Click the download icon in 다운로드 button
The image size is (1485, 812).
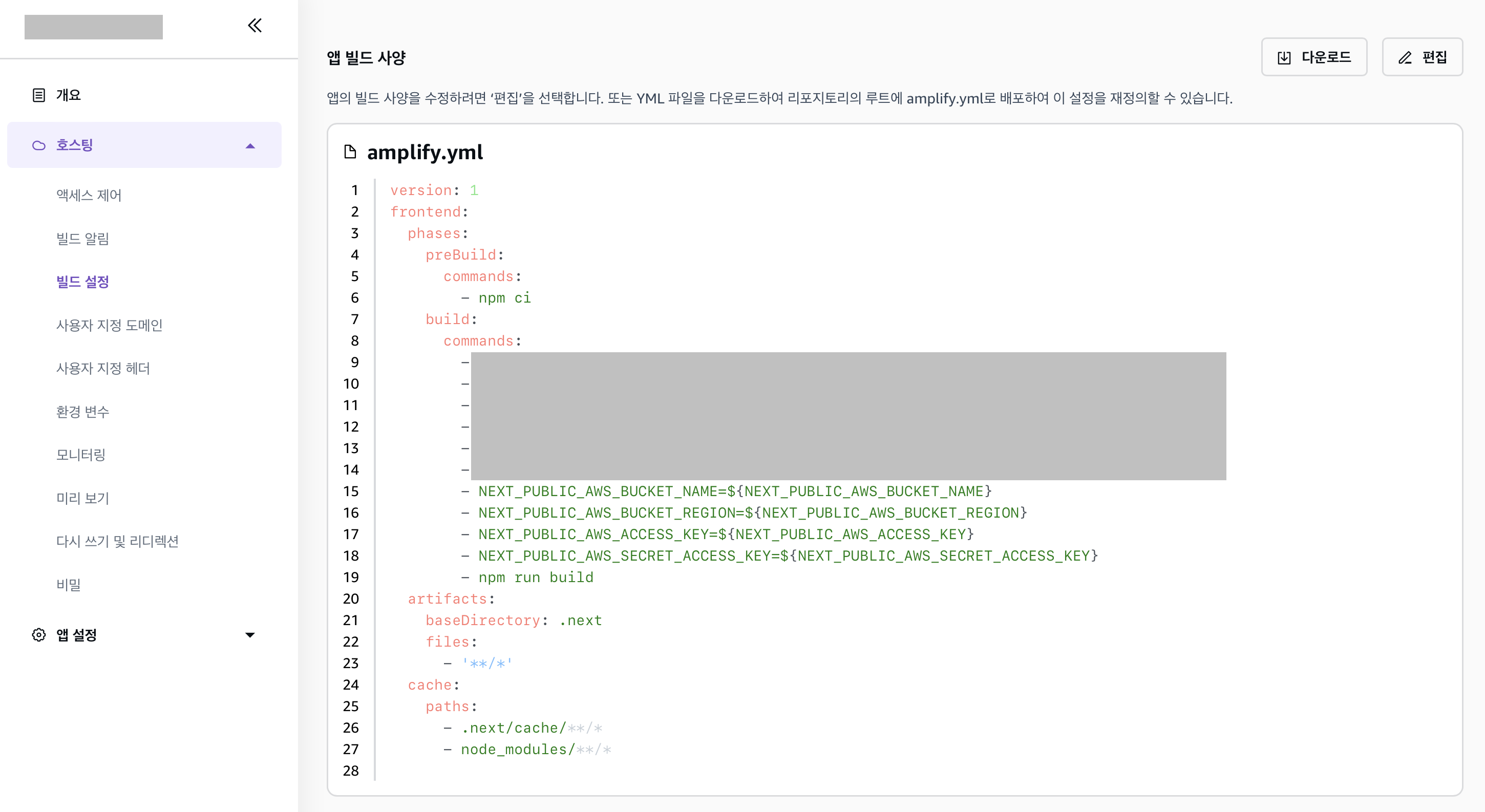pos(1284,58)
